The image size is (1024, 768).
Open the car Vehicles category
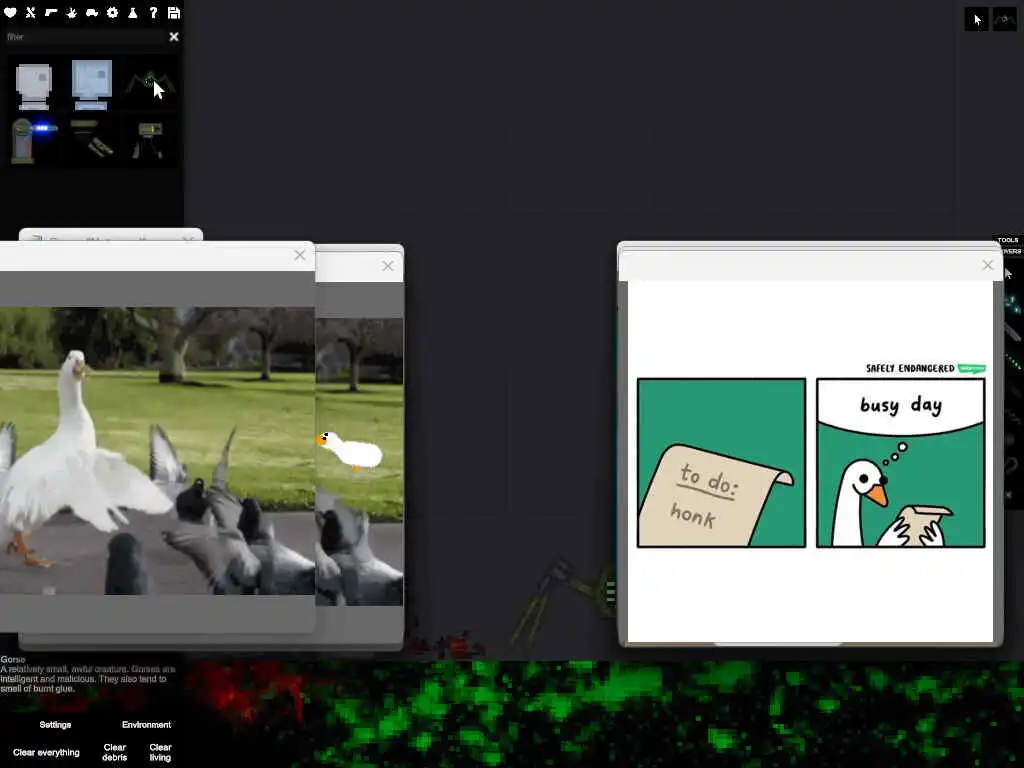[x=92, y=12]
